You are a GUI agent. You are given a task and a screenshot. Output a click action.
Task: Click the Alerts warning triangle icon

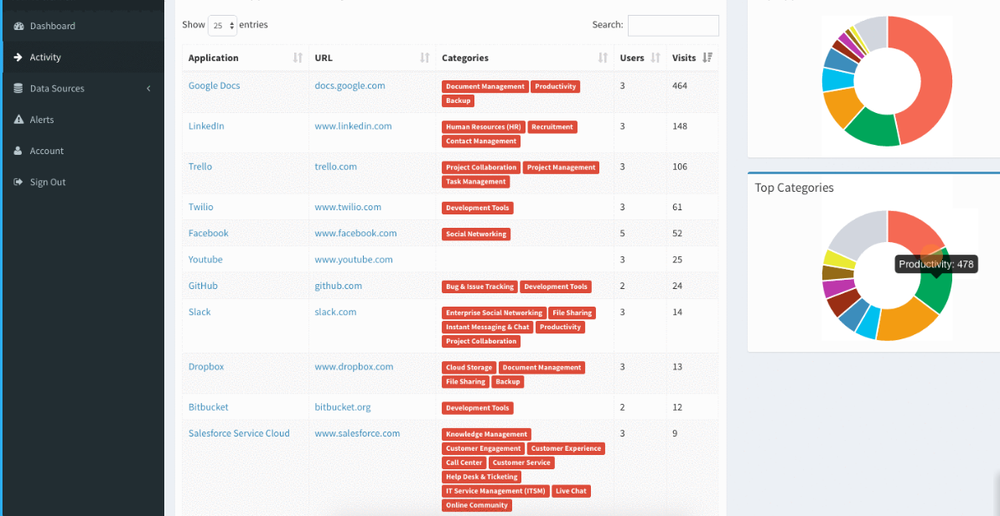coord(18,120)
